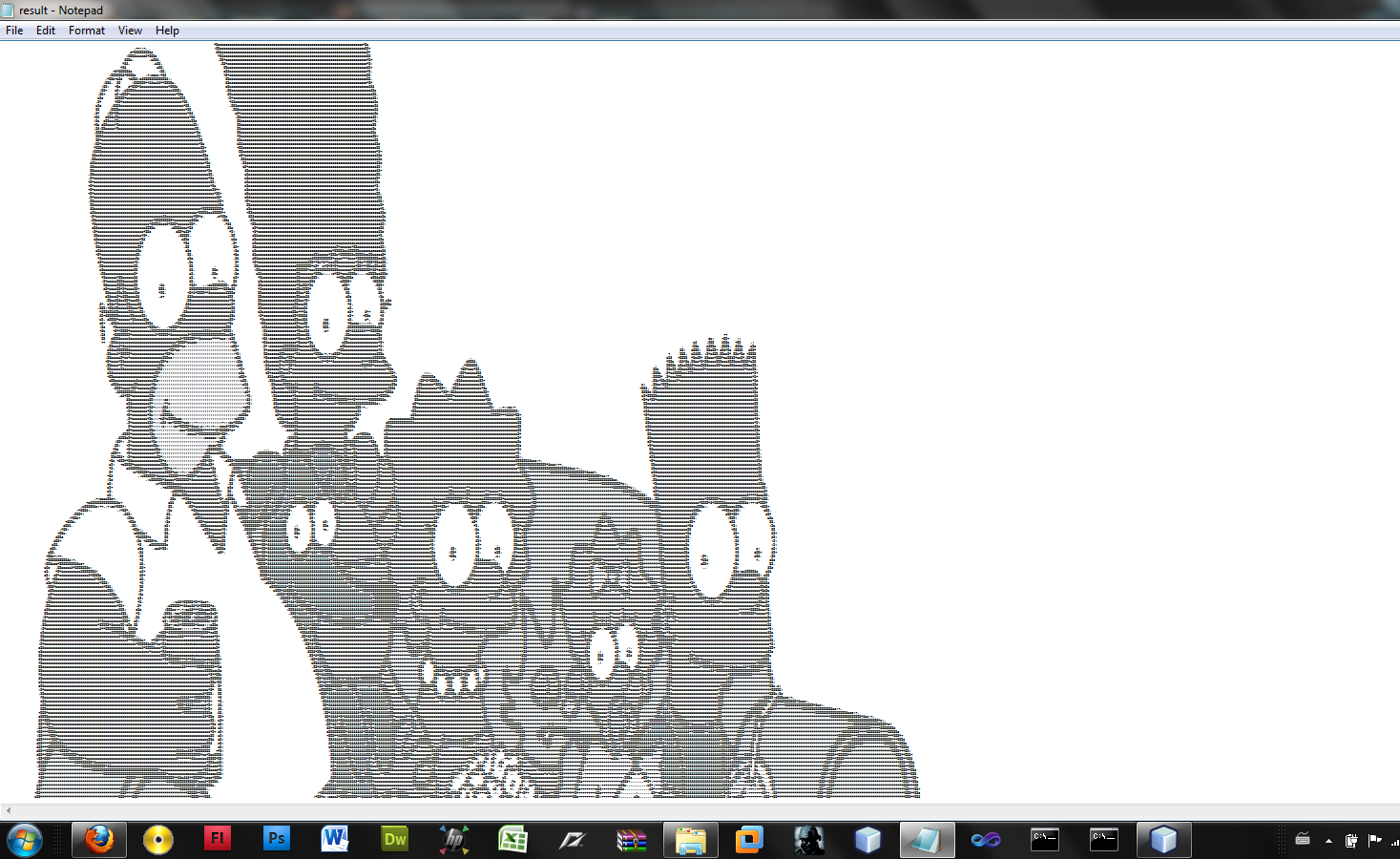
Task: Click the horizontal scrollbar's left arrow
Action: (x=8, y=811)
